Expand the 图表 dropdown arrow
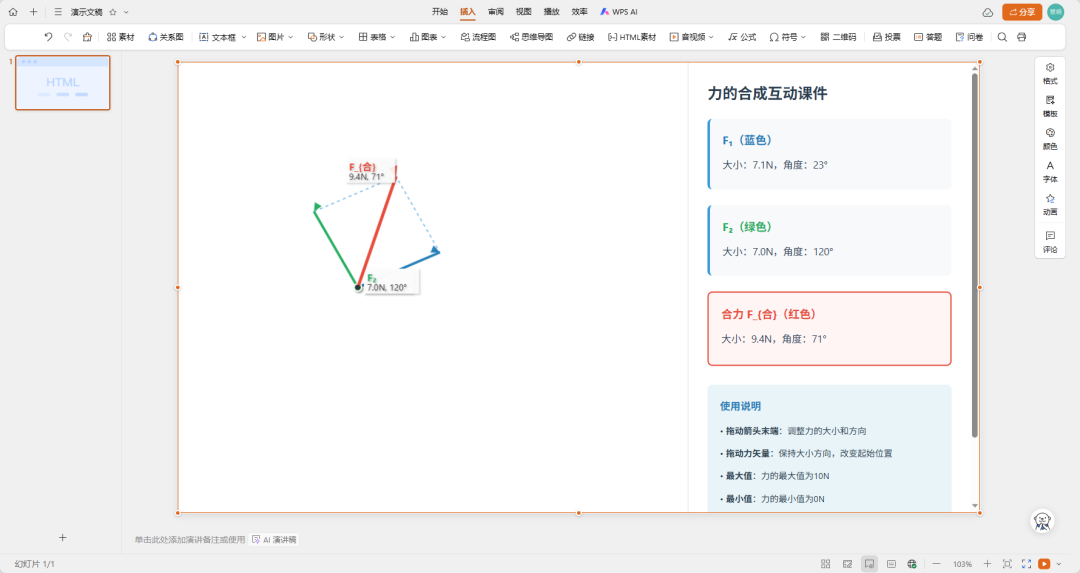This screenshot has height=573, width=1080. tap(444, 37)
